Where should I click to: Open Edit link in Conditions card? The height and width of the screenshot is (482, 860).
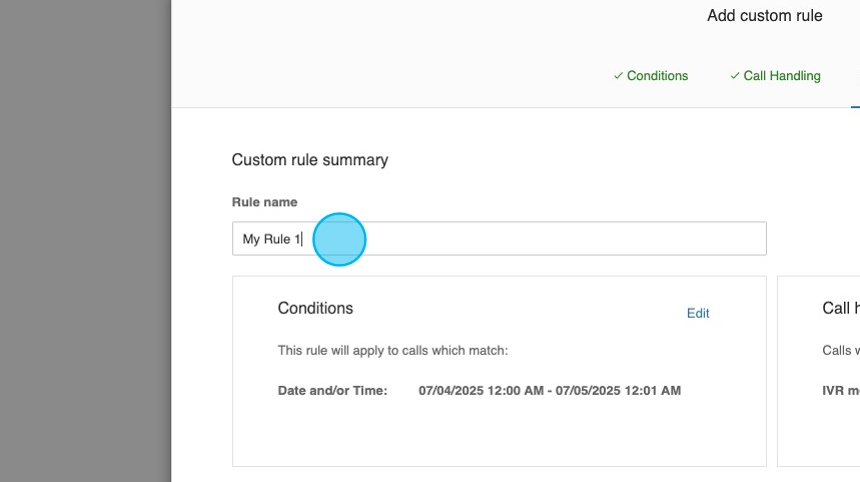[697, 313]
